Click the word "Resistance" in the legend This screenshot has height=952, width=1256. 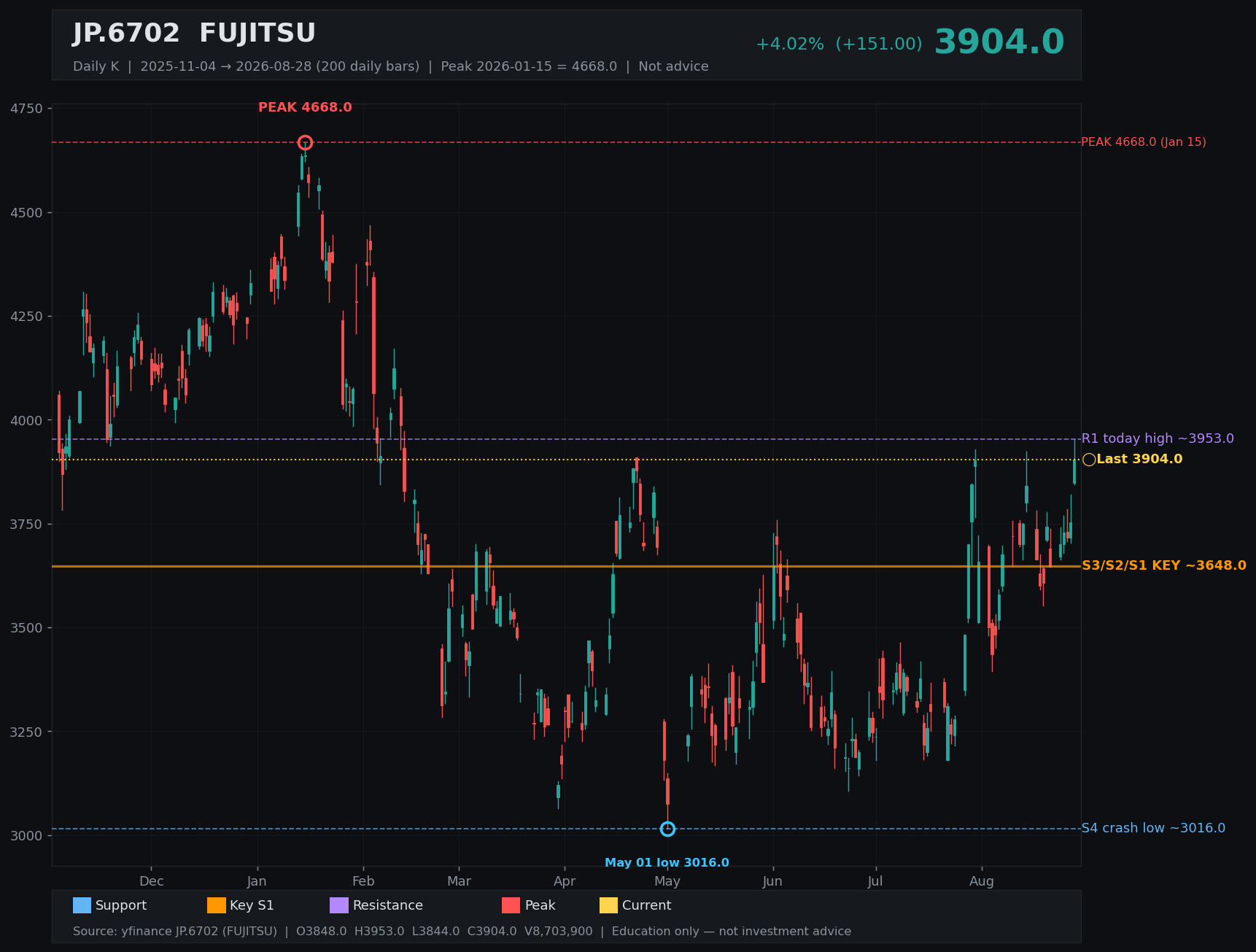click(x=388, y=905)
